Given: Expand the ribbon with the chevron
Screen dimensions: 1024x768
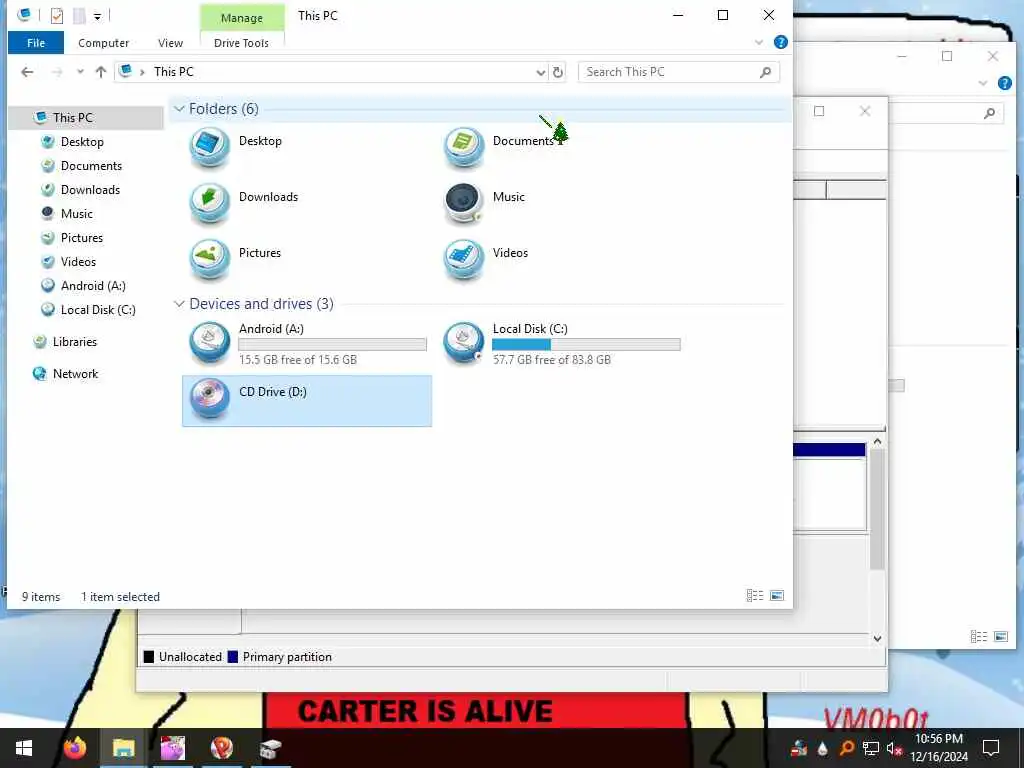Looking at the screenshot, I should point(759,42).
